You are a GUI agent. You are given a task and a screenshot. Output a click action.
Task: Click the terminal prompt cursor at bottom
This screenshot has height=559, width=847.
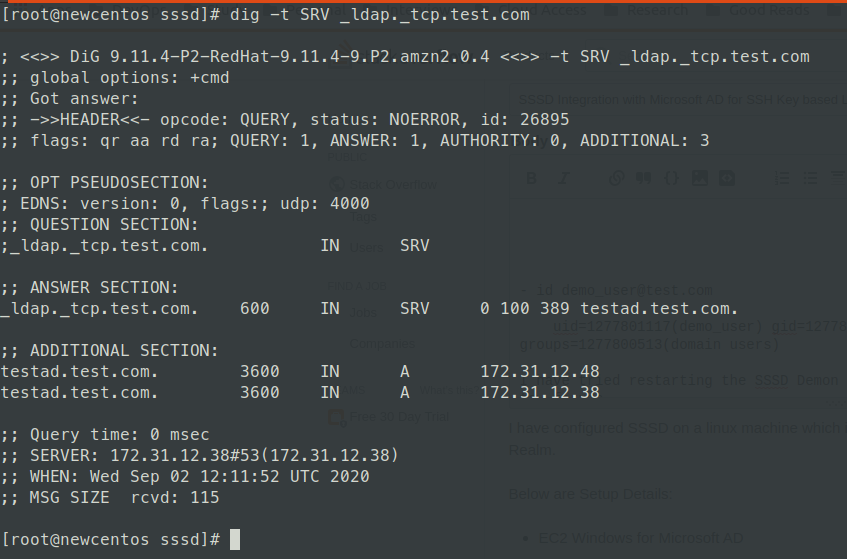pos(235,539)
